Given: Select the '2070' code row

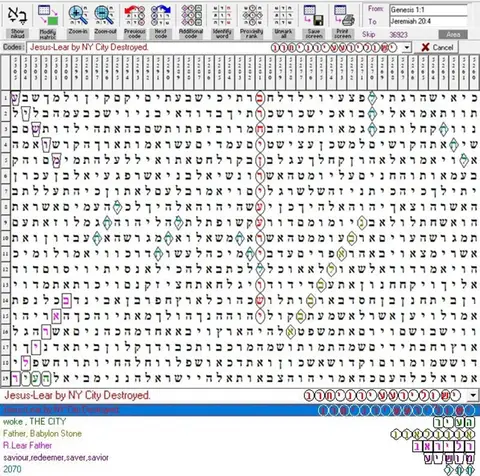Looking at the screenshot, I should (x=239, y=469).
